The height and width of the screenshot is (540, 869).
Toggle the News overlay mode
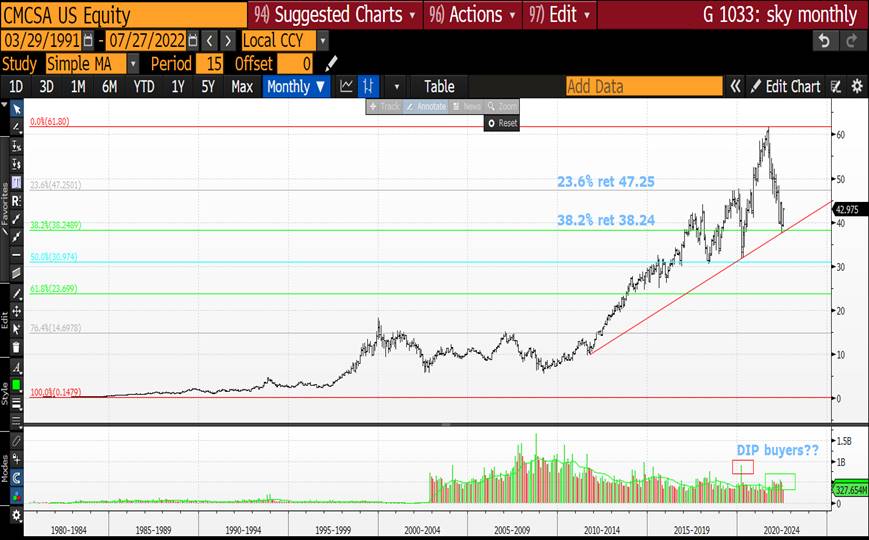coord(466,106)
